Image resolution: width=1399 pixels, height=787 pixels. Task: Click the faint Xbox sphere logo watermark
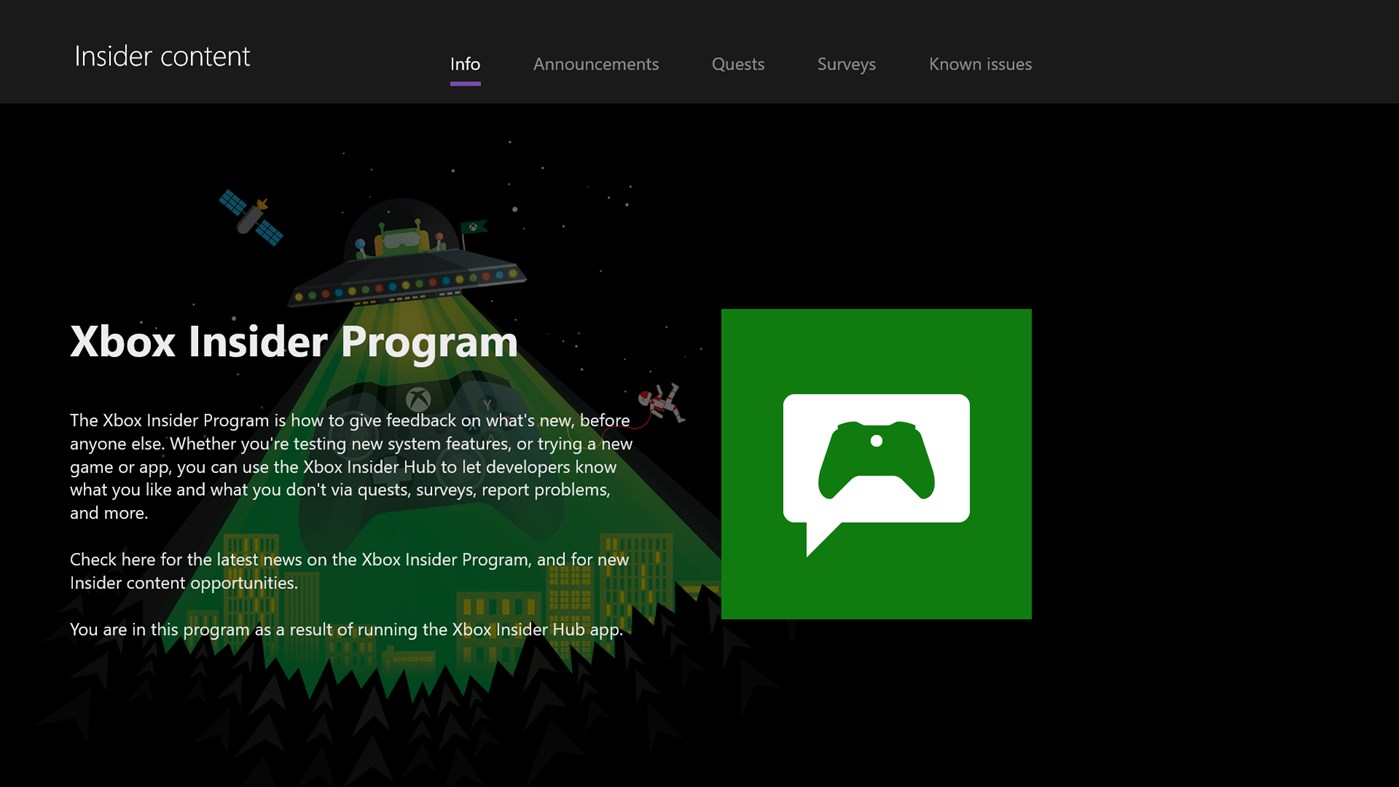418,397
